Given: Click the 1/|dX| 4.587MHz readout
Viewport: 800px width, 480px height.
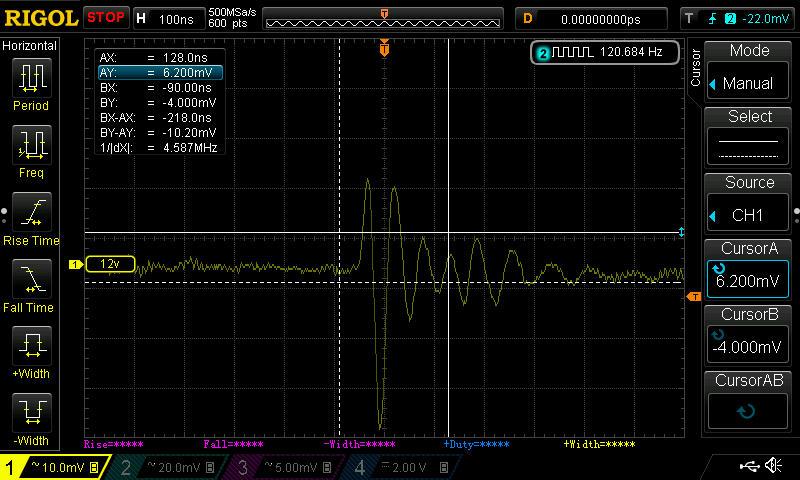Looking at the screenshot, I should 159,147.
